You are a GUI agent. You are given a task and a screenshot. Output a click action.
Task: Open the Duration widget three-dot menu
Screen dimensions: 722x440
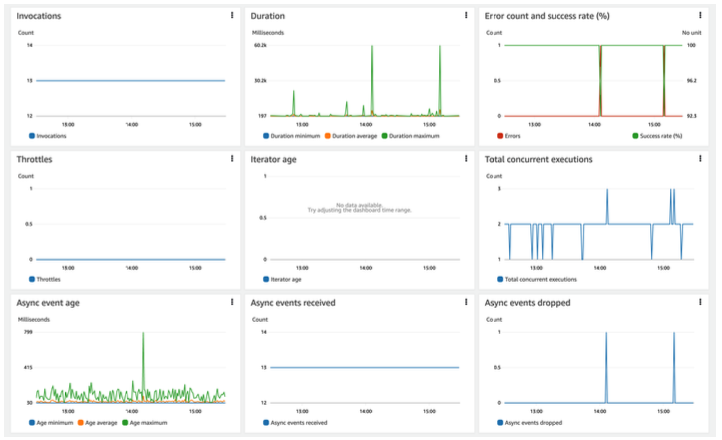point(466,15)
